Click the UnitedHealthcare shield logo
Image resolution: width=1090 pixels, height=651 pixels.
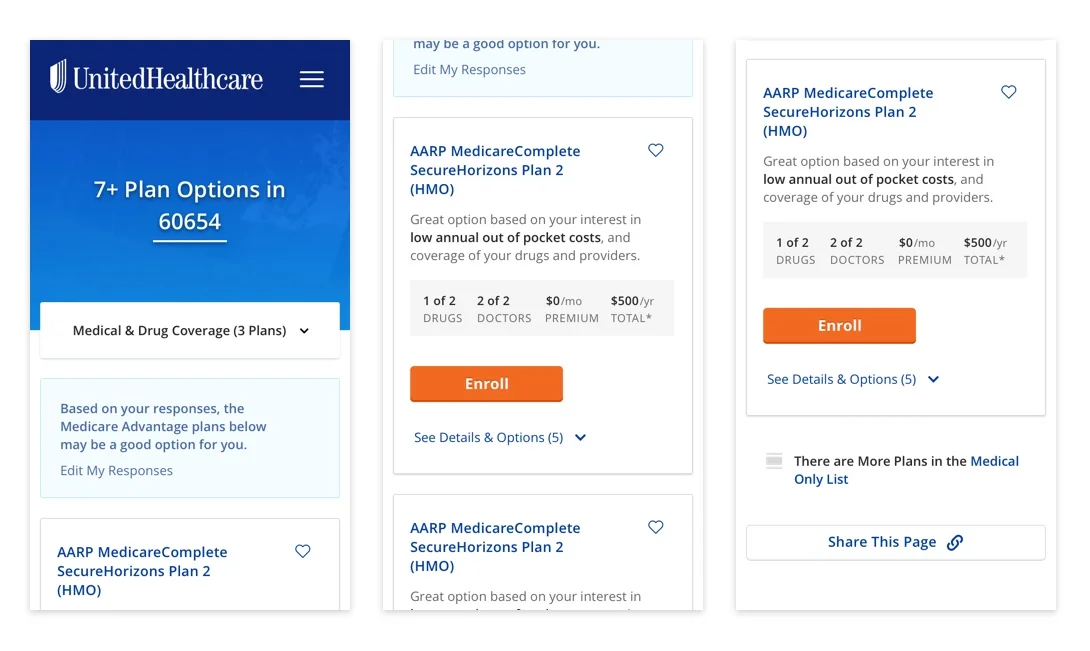click(58, 76)
